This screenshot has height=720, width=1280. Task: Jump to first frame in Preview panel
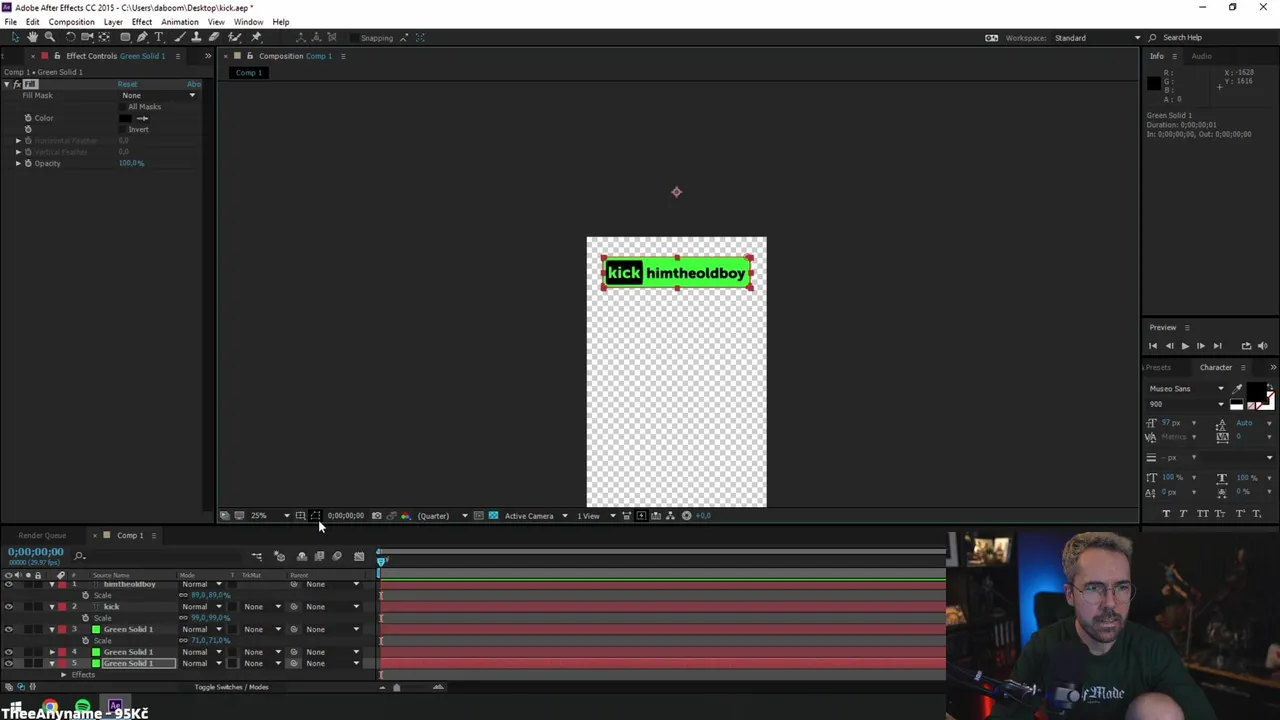(x=1153, y=346)
